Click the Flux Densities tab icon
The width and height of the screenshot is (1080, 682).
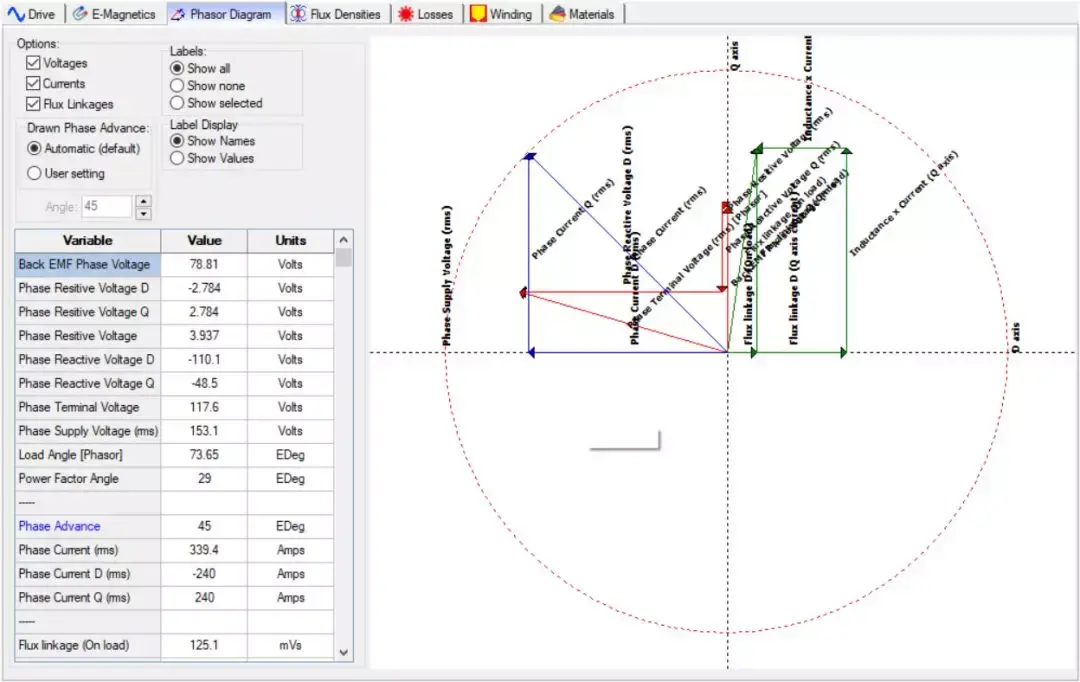298,14
